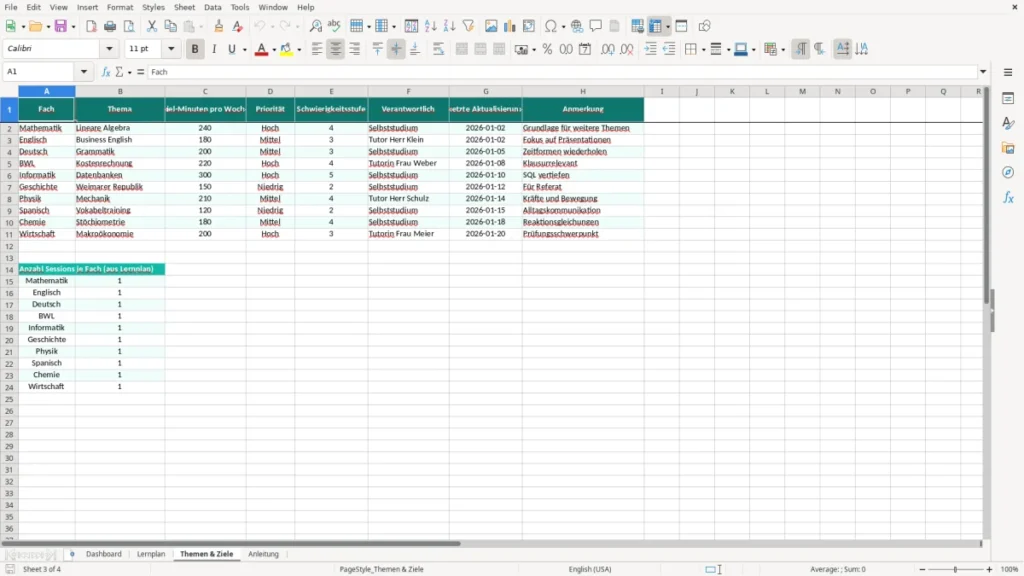Insert an image into the sheet

pyautogui.click(x=491, y=26)
